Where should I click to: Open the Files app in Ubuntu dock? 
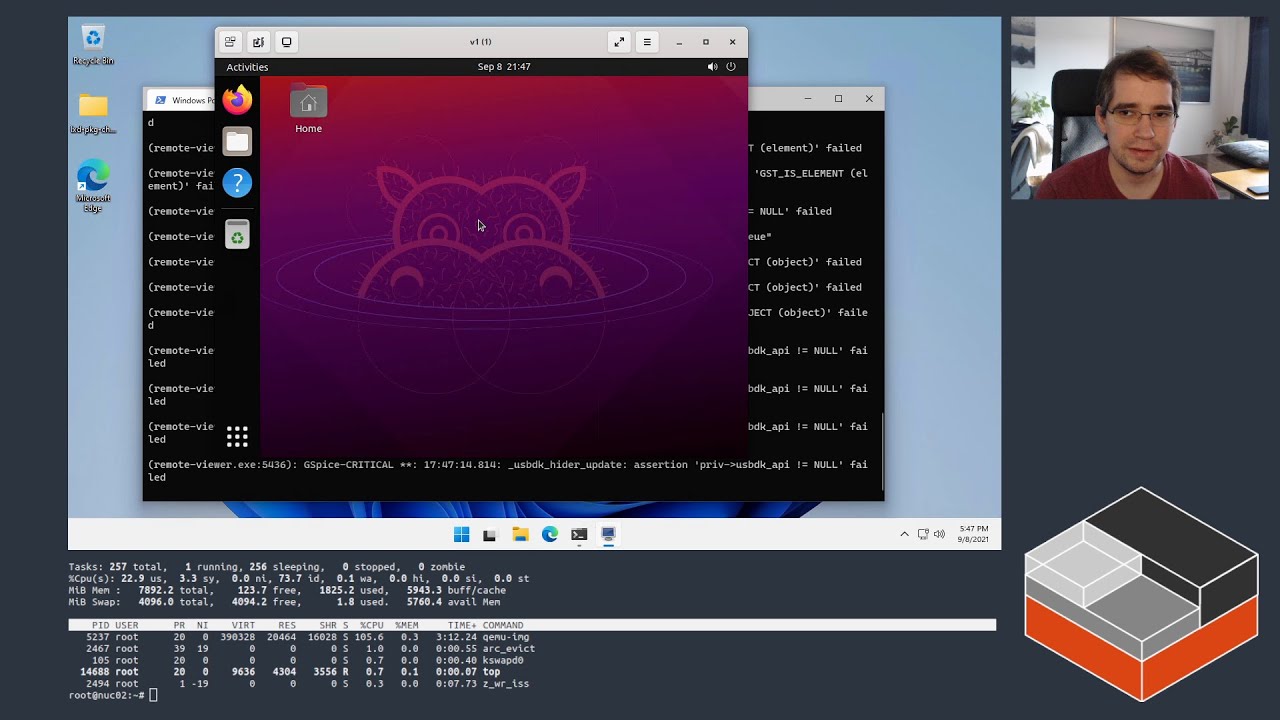[x=237, y=142]
